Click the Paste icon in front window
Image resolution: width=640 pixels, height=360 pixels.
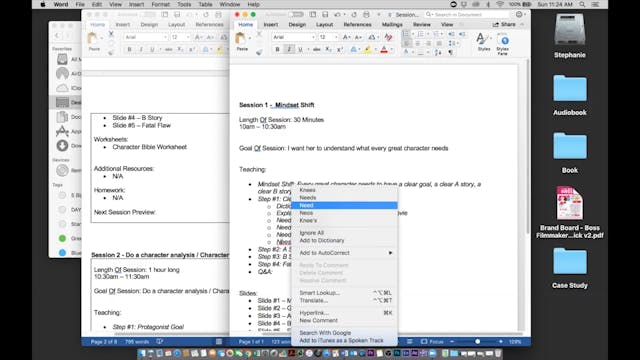[x=240, y=39]
